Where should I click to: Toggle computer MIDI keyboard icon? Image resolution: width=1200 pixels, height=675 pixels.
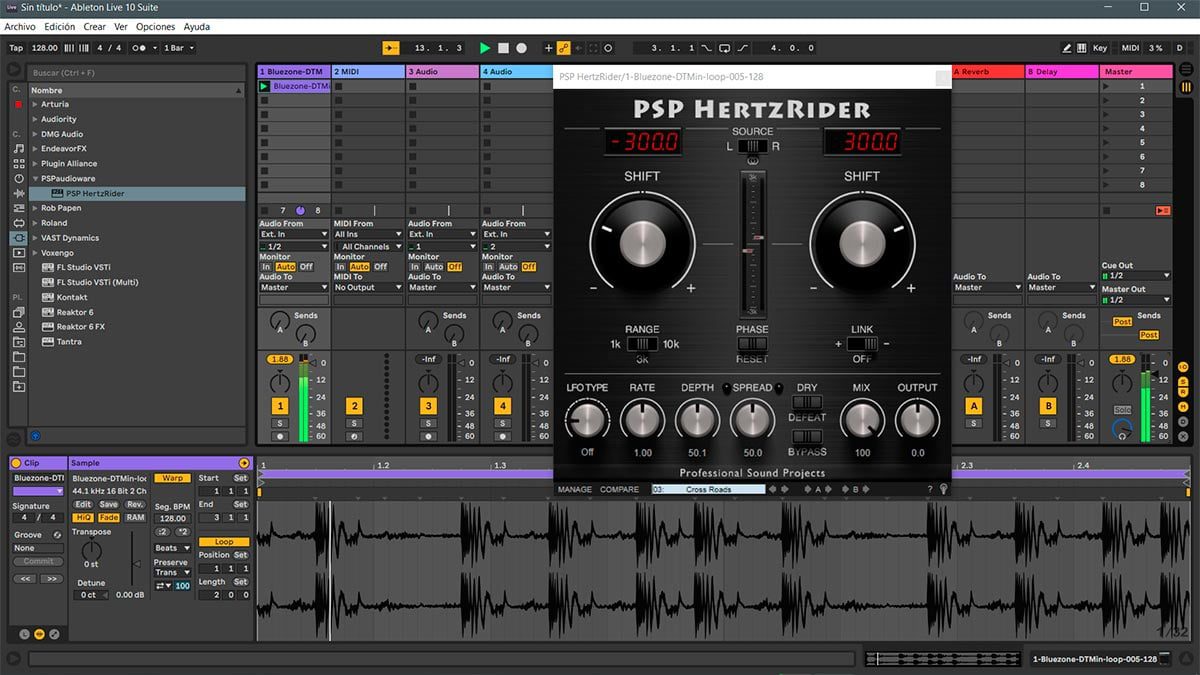point(1083,48)
